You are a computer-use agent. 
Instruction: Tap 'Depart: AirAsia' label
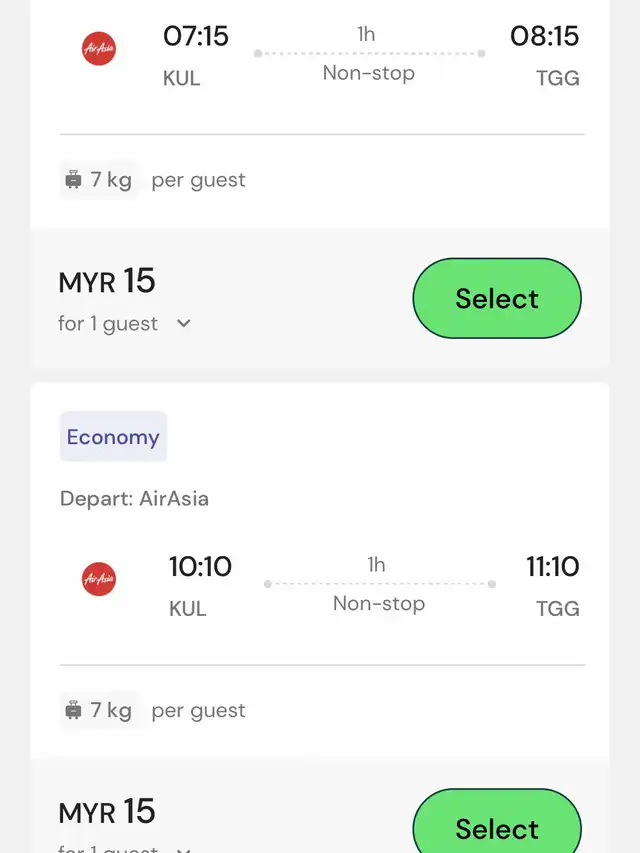pos(134,498)
